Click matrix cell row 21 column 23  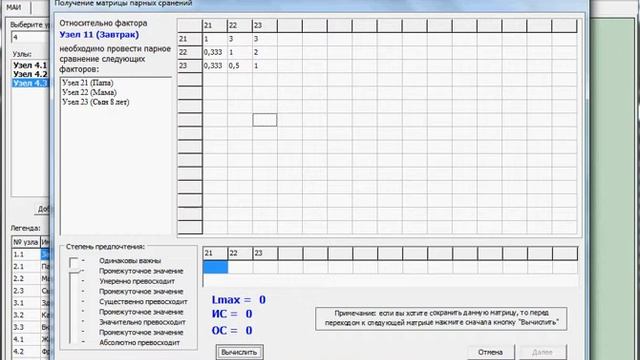pyautogui.click(x=264, y=39)
